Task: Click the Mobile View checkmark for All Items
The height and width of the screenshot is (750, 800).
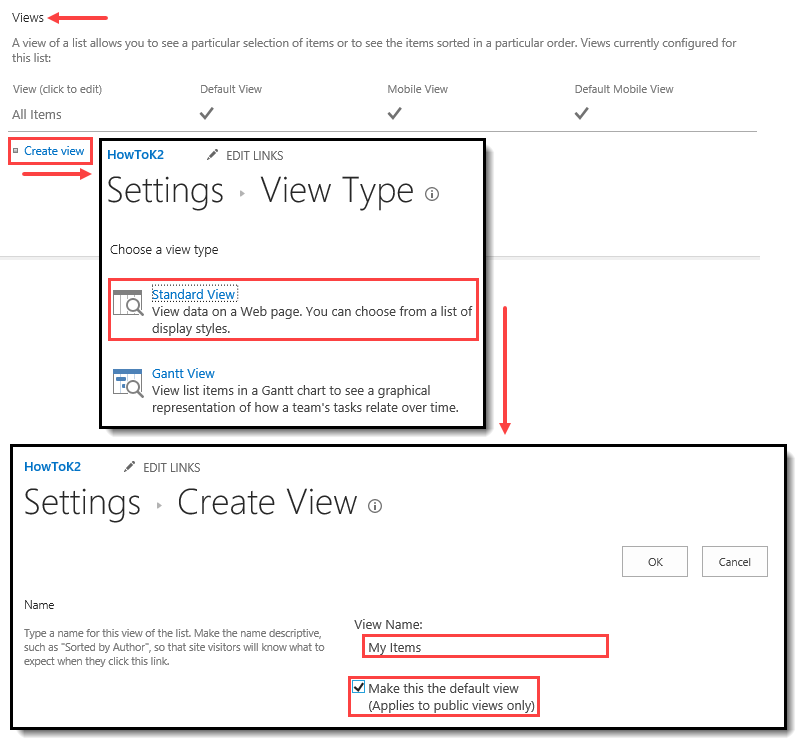Action: [394, 113]
